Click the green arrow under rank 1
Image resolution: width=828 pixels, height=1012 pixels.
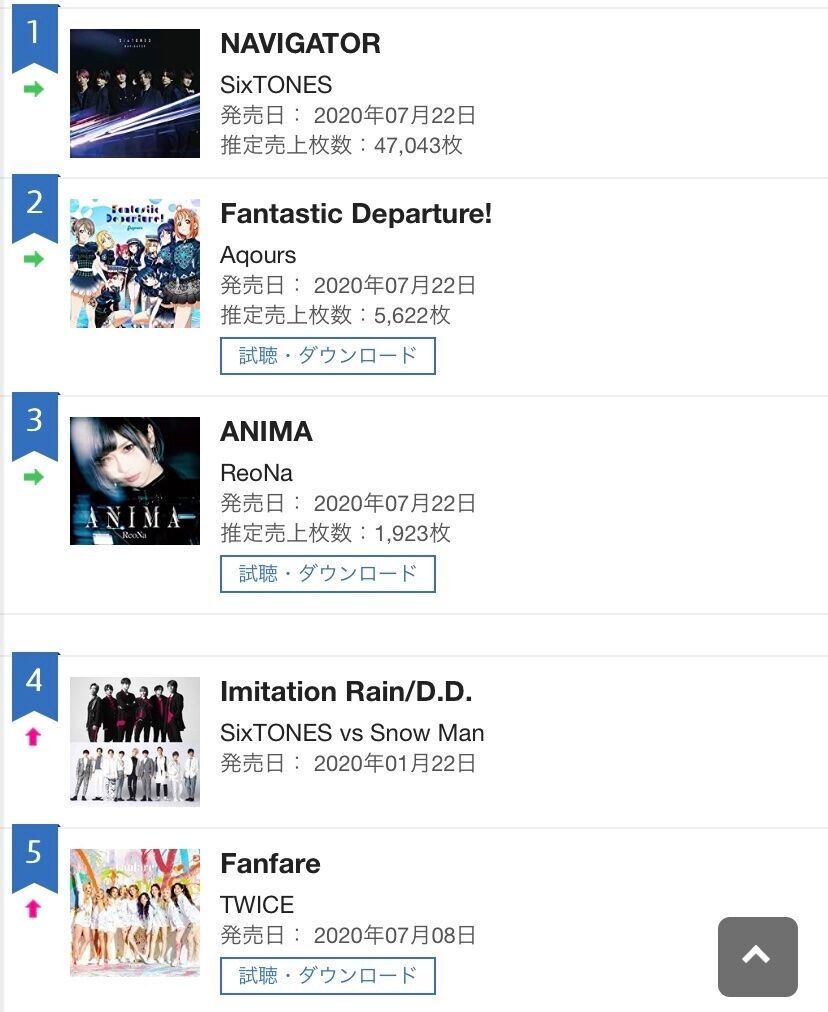pos(34,89)
